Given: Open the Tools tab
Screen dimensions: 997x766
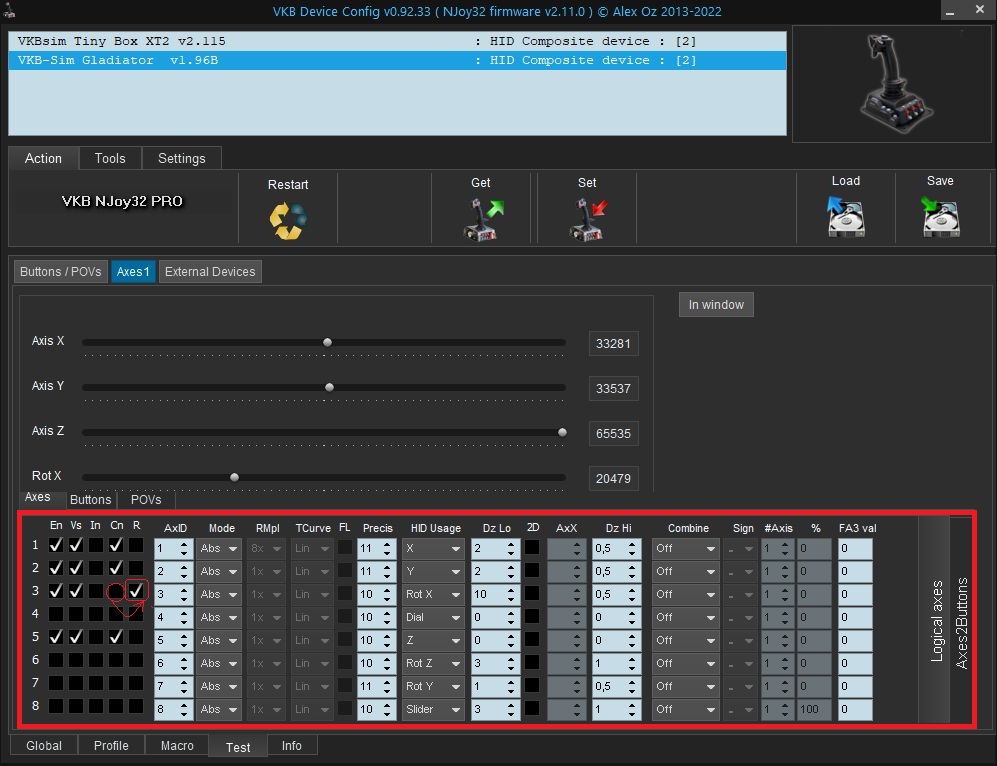Looking at the screenshot, I should [110, 158].
